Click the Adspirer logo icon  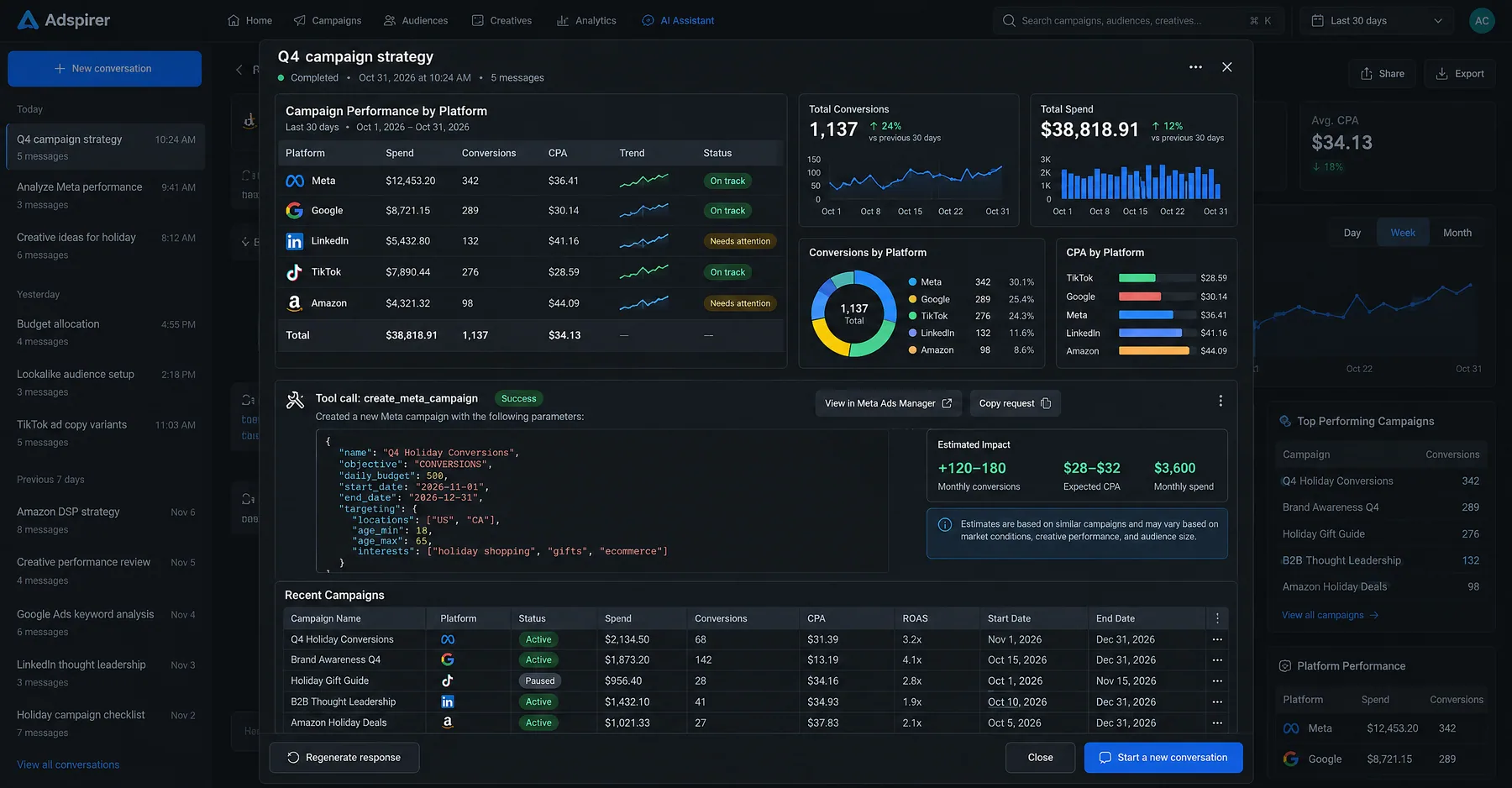(x=28, y=20)
